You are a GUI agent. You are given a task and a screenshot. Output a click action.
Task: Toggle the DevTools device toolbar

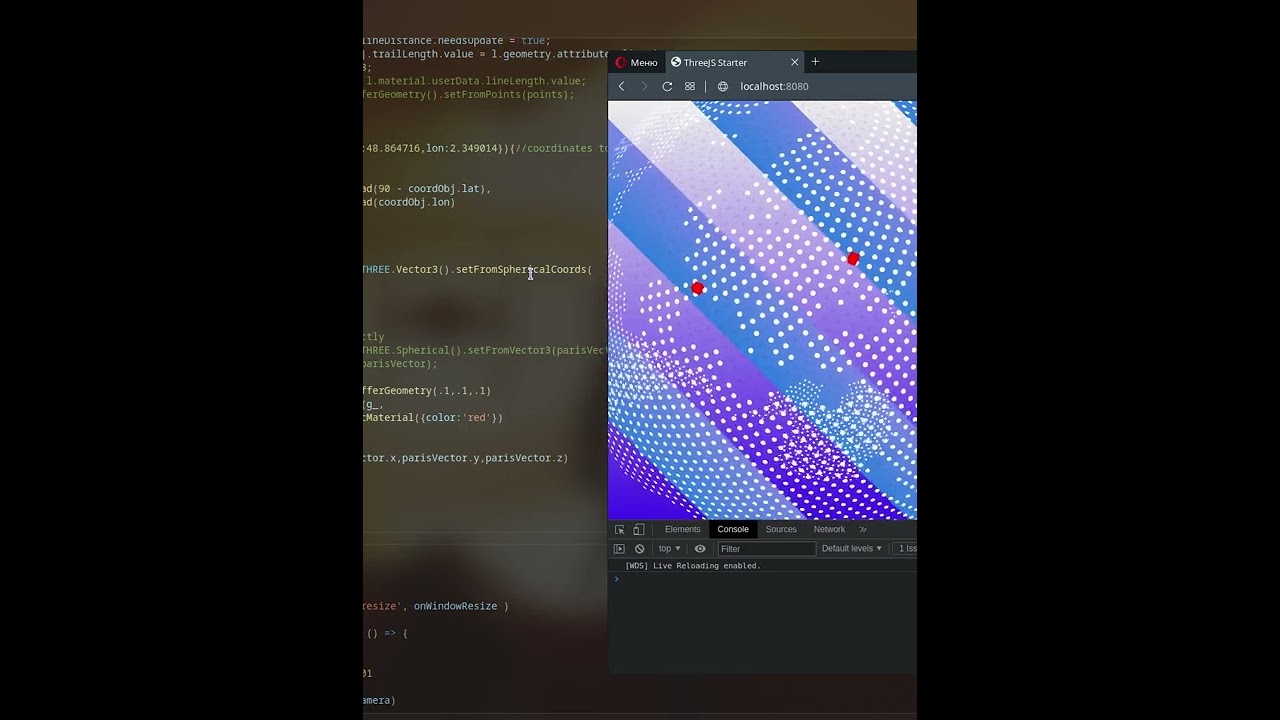(639, 529)
